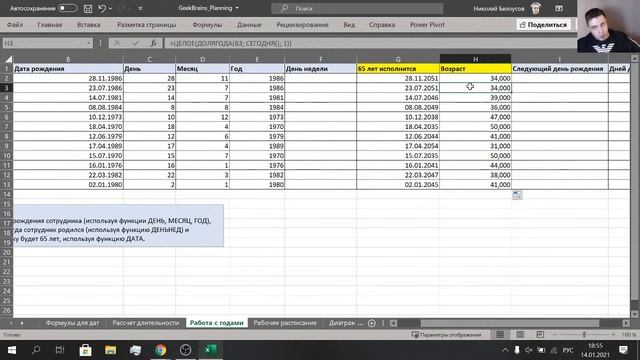Zoom out with the minus button
Viewport: 640px width, 360px height.
point(555,335)
